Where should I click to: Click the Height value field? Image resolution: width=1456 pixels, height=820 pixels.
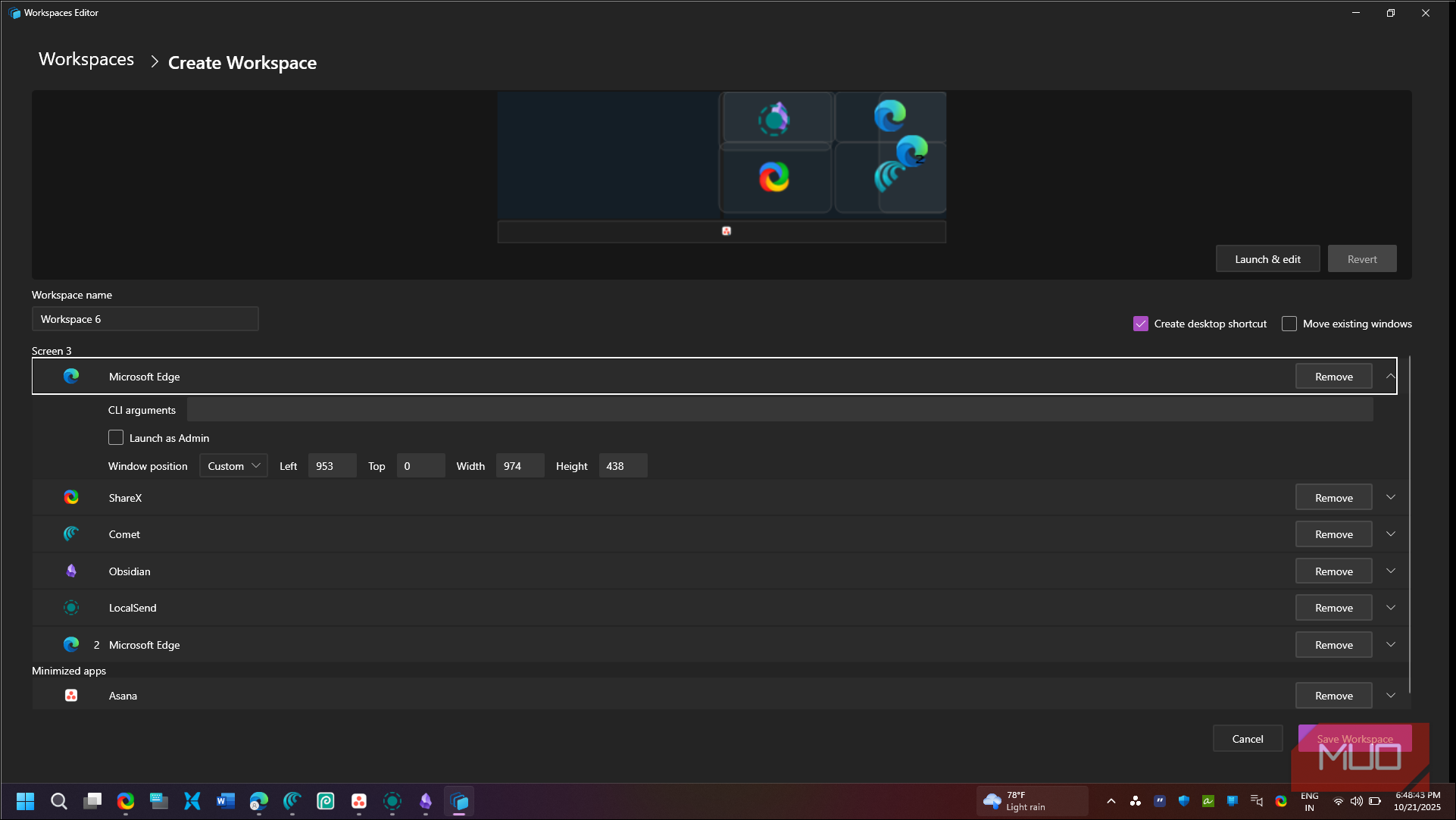623,465
